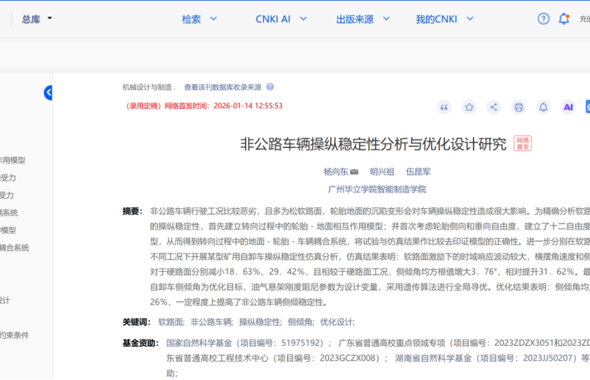Click keyword 侧倾角
The height and width of the screenshot is (380, 590).
(301, 322)
